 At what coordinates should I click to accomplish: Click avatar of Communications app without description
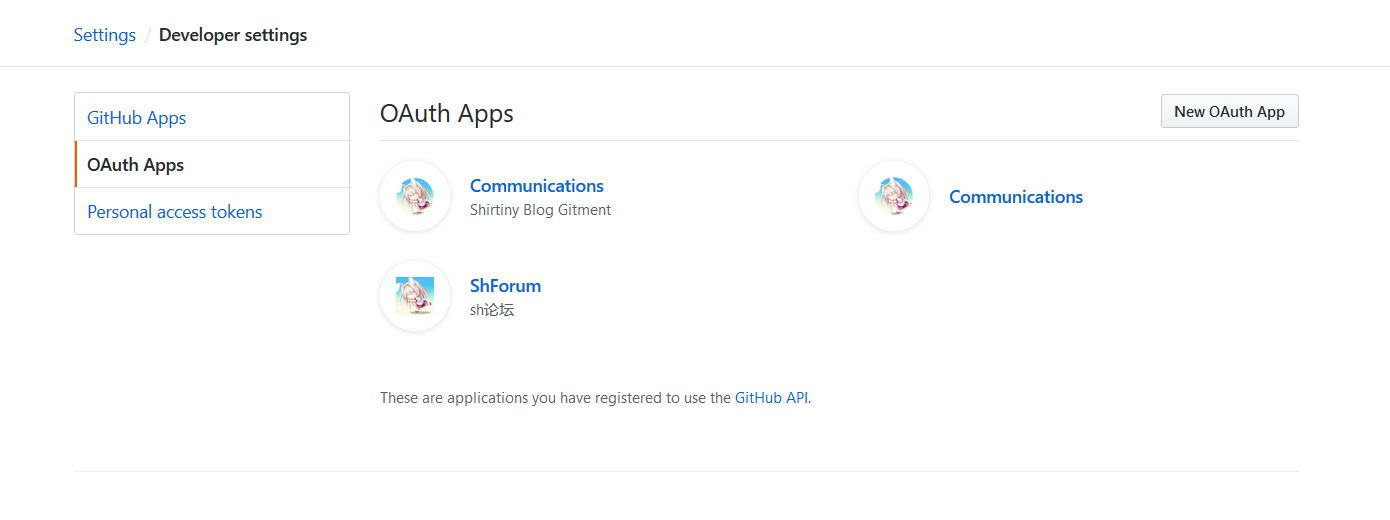[x=894, y=196]
